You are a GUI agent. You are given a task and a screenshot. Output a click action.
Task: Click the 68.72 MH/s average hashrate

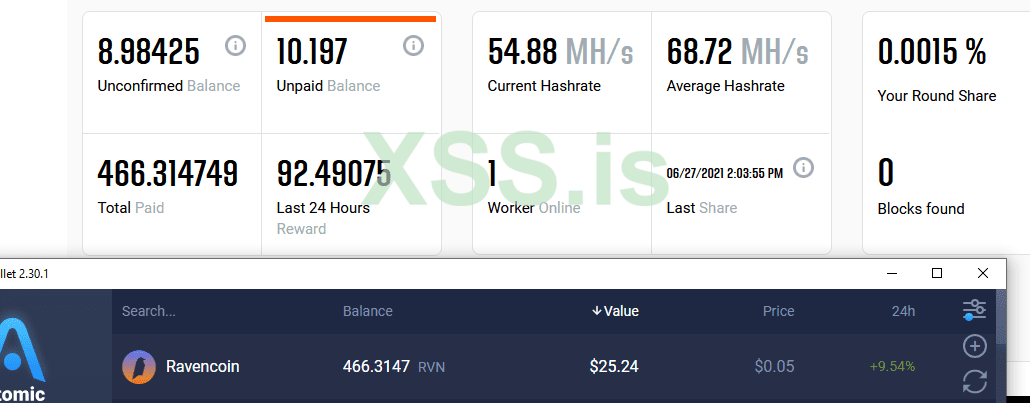738,51
